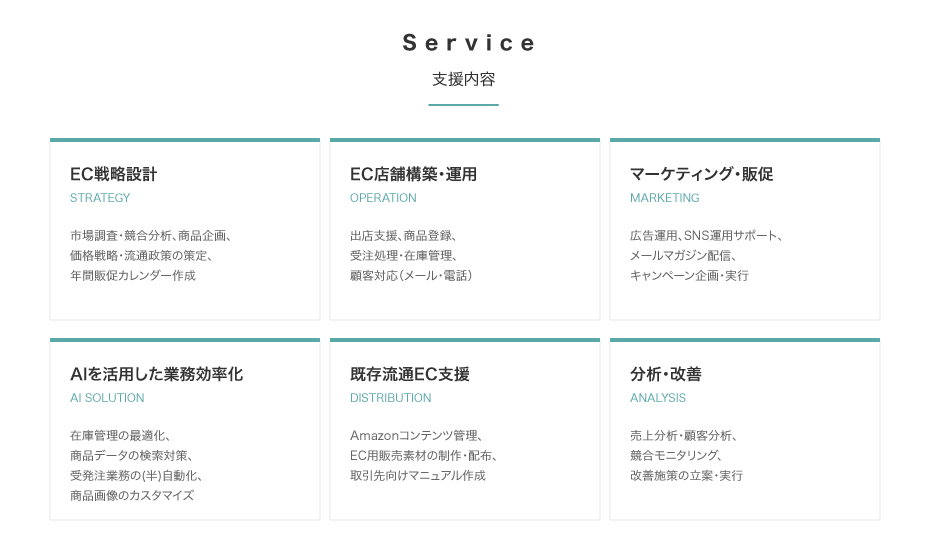Viewport: 930px width, 543px height.
Task: Click the Service section heading
Action: coord(469,43)
